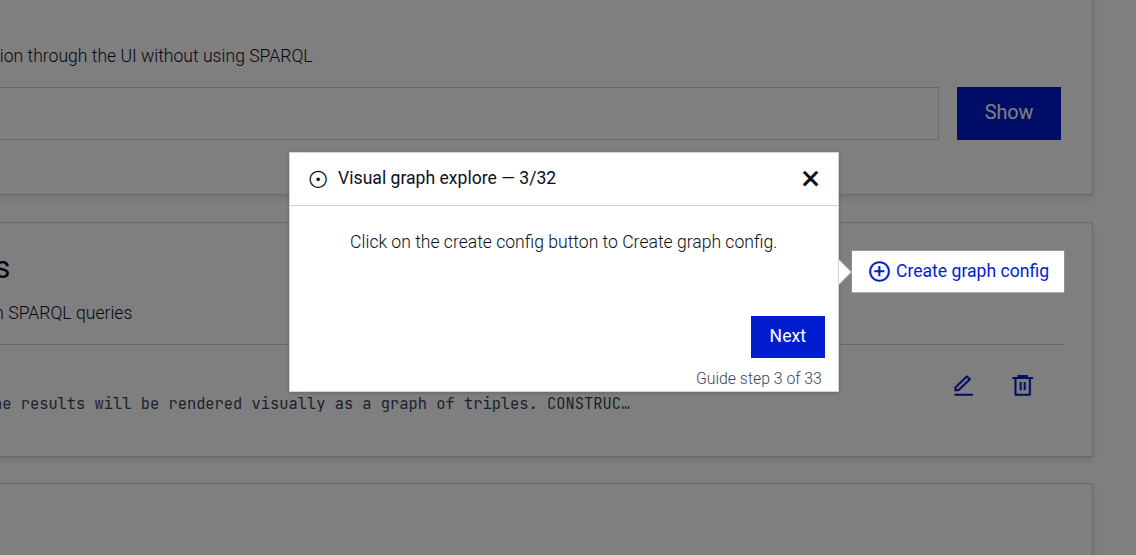
Task: Click the text 'through the UI without using SPARQL'
Action: 170,56
